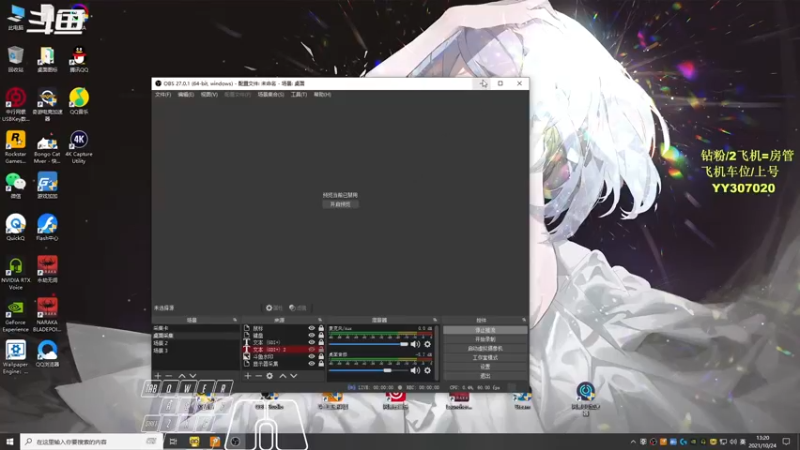Click the 开始录制 button

click(x=485, y=339)
